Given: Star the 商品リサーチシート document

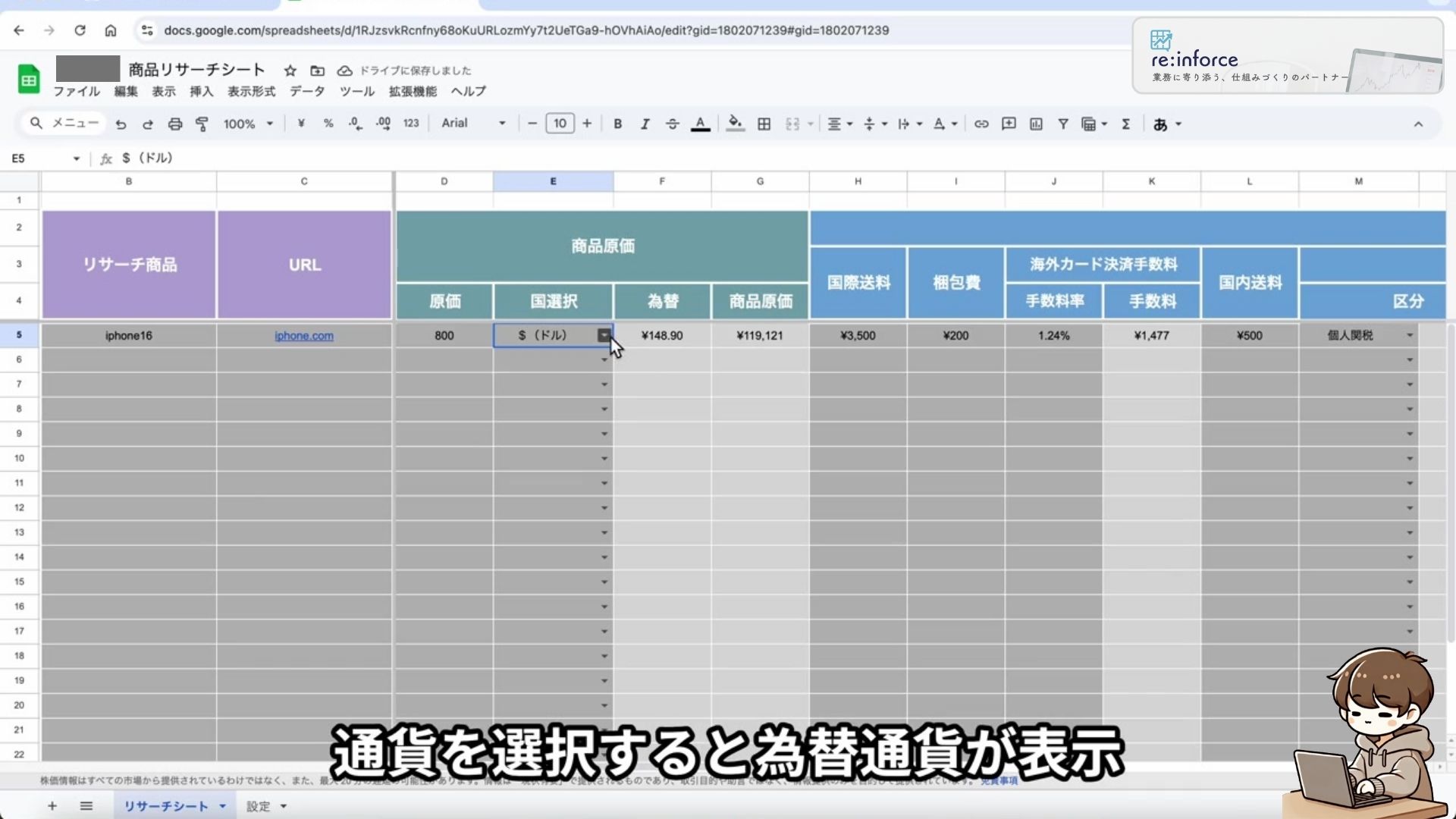Looking at the screenshot, I should click(290, 71).
